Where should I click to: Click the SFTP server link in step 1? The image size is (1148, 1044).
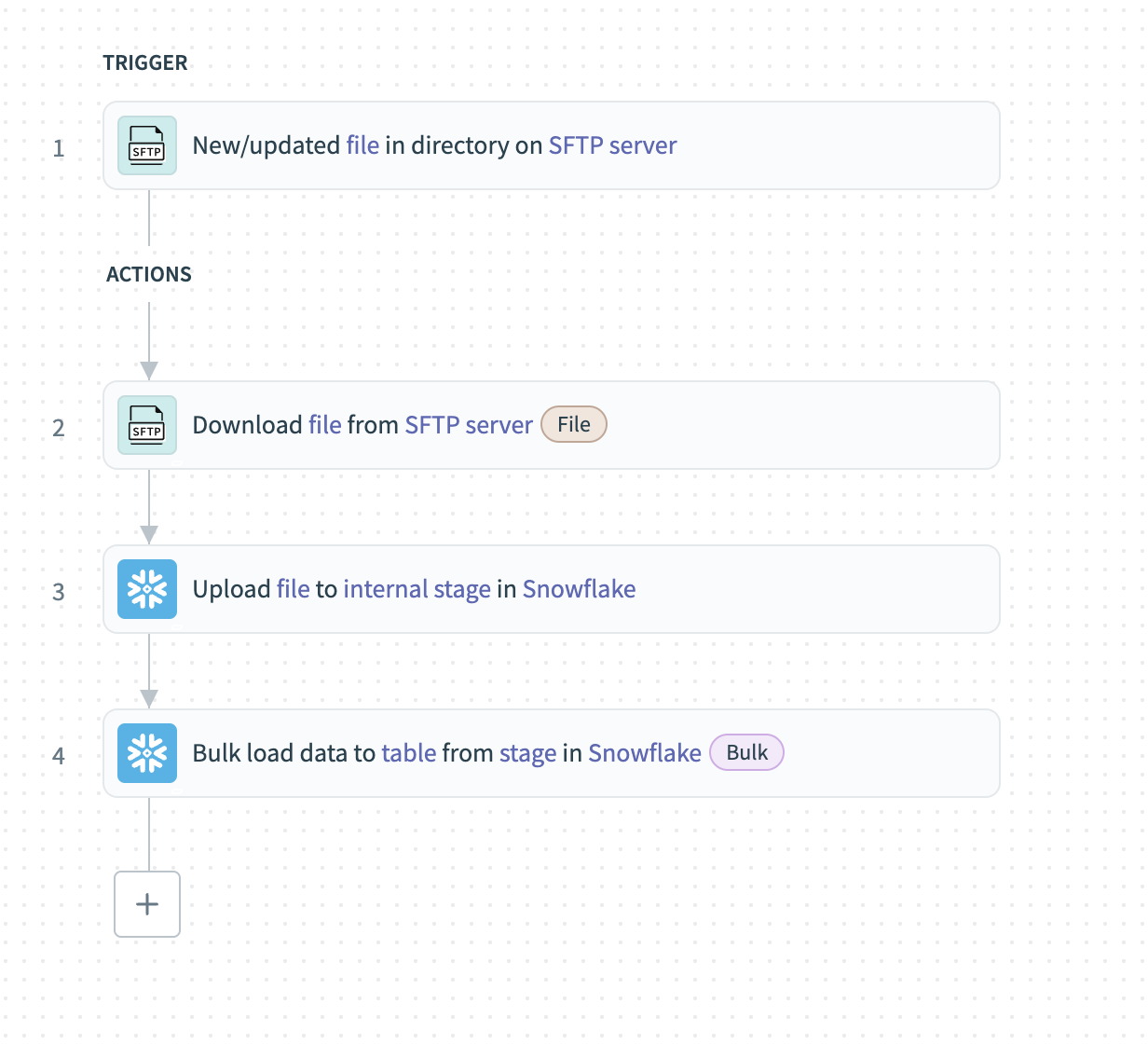(613, 145)
